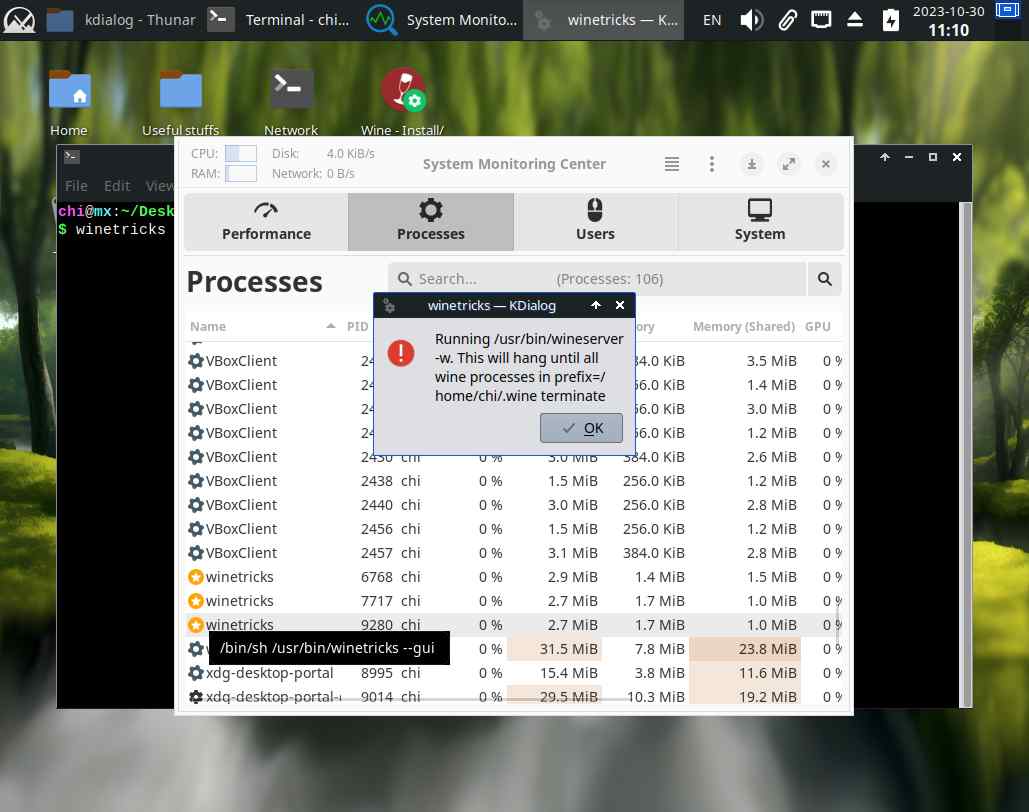
Task: Switch to the Performance tab
Action: tap(266, 222)
